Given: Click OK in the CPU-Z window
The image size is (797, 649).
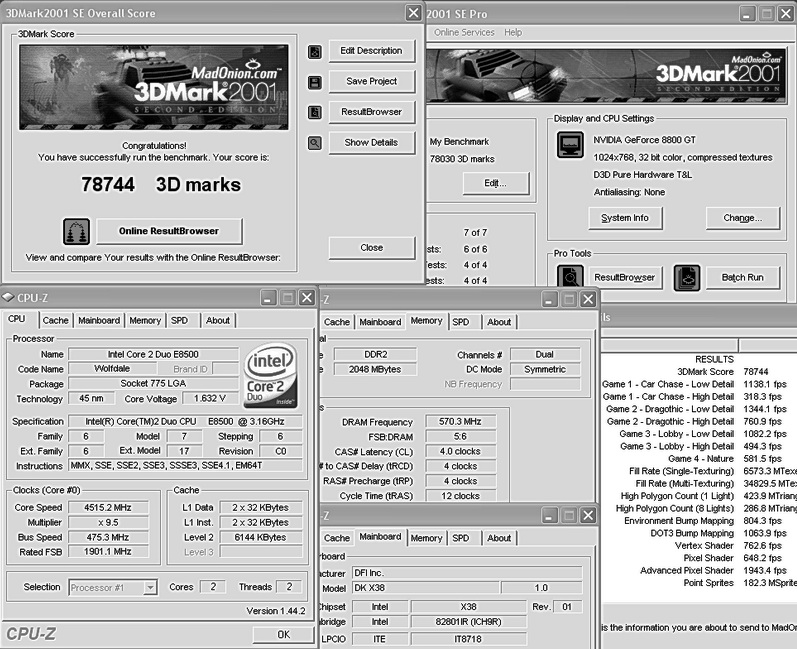Looking at the screenshot, I should click(283, 634).
